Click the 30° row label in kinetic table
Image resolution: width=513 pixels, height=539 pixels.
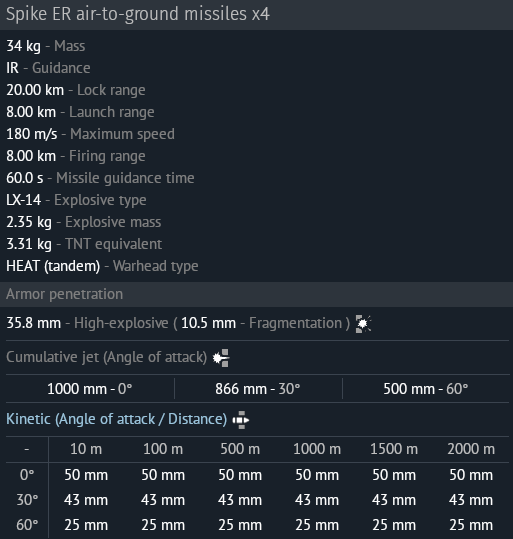[x=27, y=500]
